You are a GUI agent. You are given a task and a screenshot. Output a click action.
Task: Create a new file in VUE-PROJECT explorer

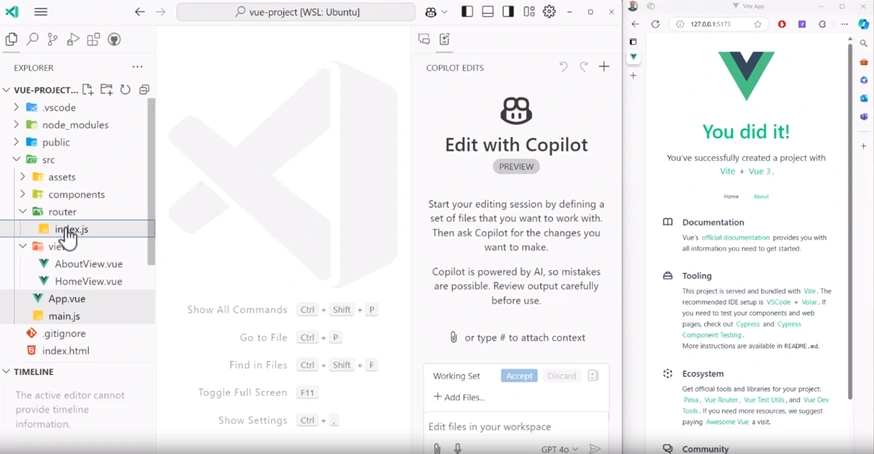pos(88,89)
